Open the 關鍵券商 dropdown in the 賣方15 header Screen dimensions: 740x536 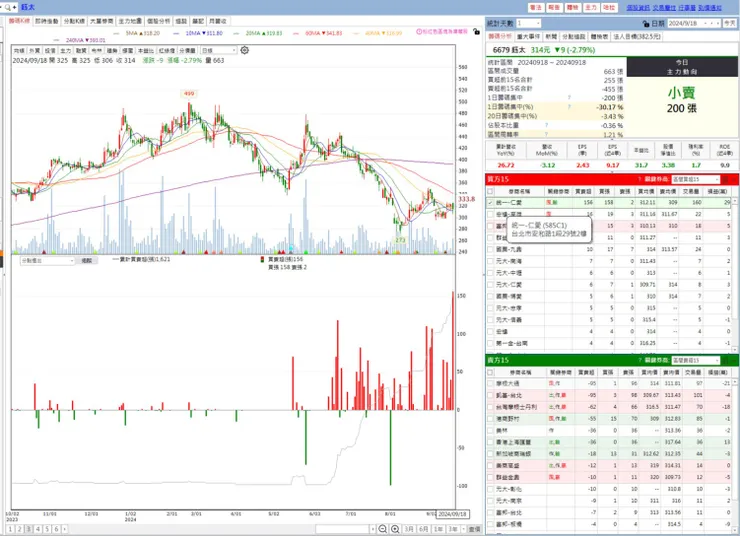click(695, 360)
